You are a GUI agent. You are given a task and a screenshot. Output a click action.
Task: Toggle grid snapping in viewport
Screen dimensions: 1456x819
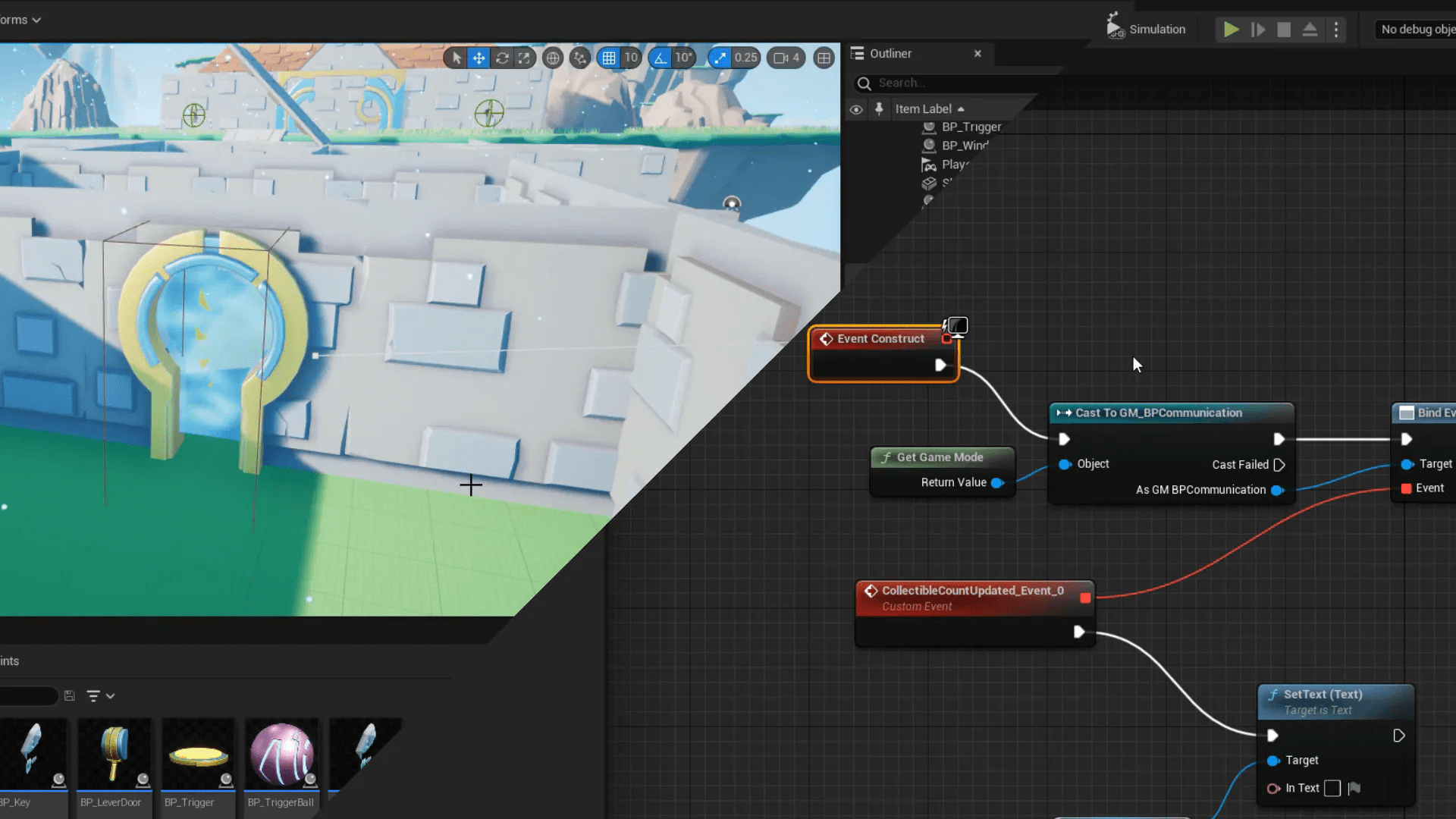pyautogui.click(x=609, y=58)
